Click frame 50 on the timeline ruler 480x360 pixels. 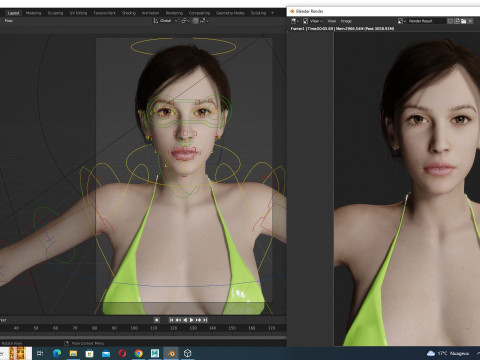[36, 328]
